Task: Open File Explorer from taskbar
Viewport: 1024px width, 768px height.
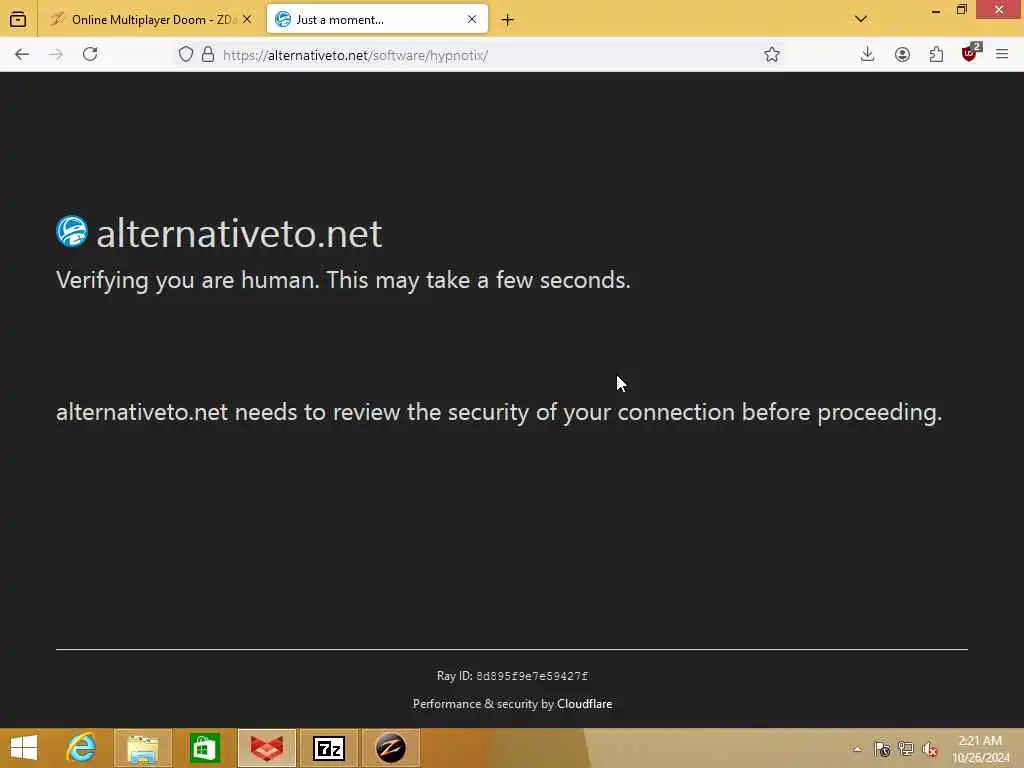Action: pos(142,748)
